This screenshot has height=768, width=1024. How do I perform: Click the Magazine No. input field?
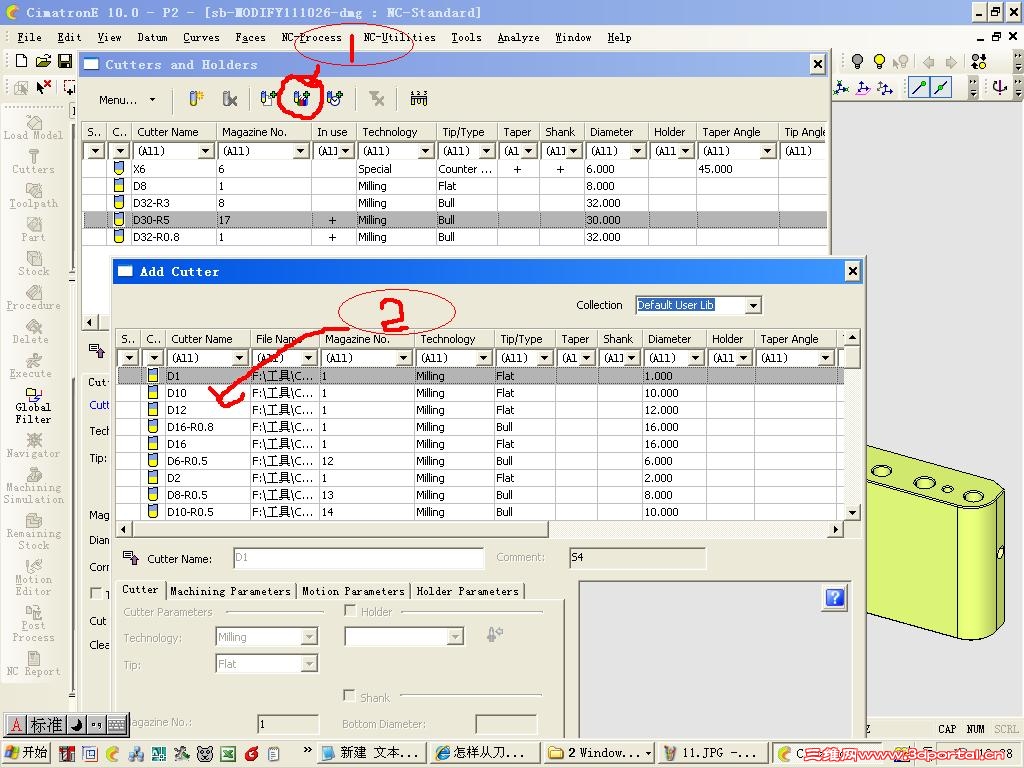point(288,724)
